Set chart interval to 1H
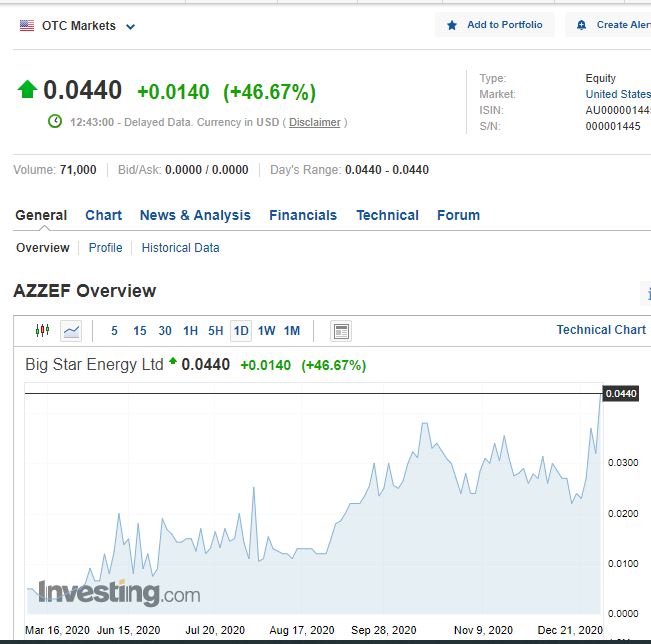 coord(191,331)
